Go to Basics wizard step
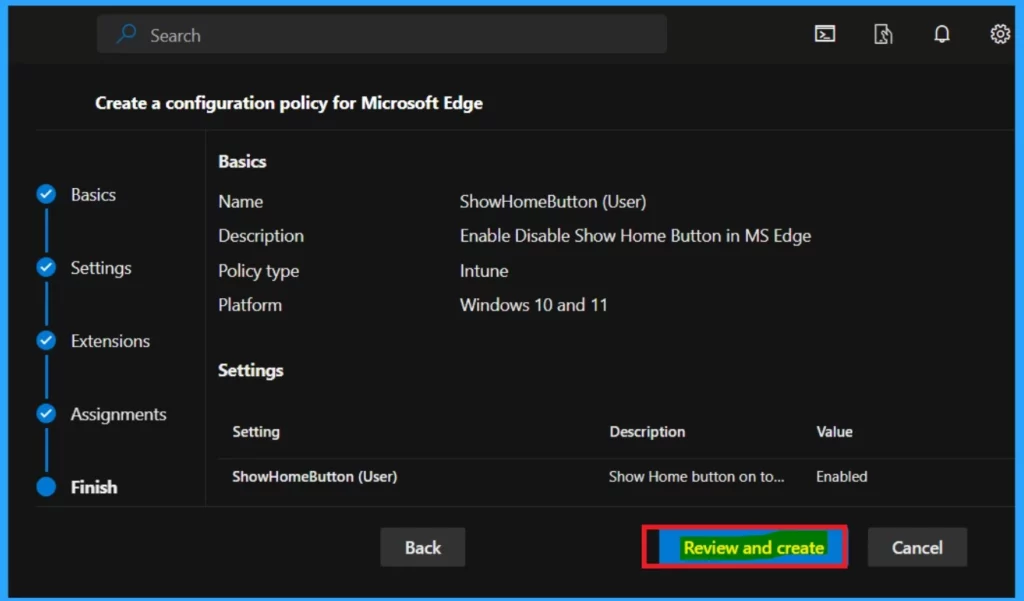The width and height of the screenshot is (1024, 601). click(x=93, y=195)
